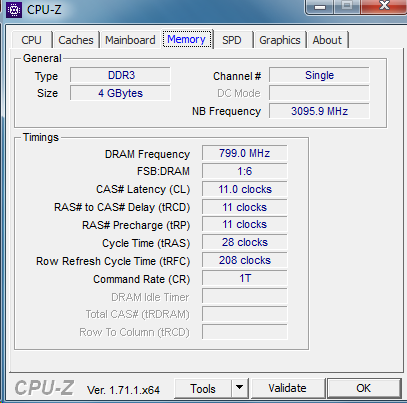Image resolution: width=407 pixels, height=403 pixels.
Task: Click the Tools button
Action: pos(203,388)
